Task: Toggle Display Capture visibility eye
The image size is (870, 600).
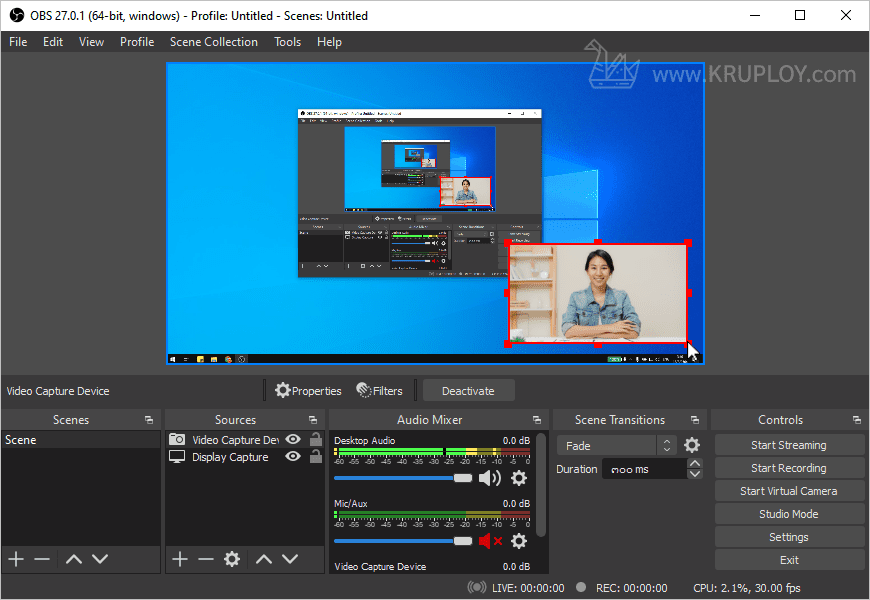Action: coord(293,457)
